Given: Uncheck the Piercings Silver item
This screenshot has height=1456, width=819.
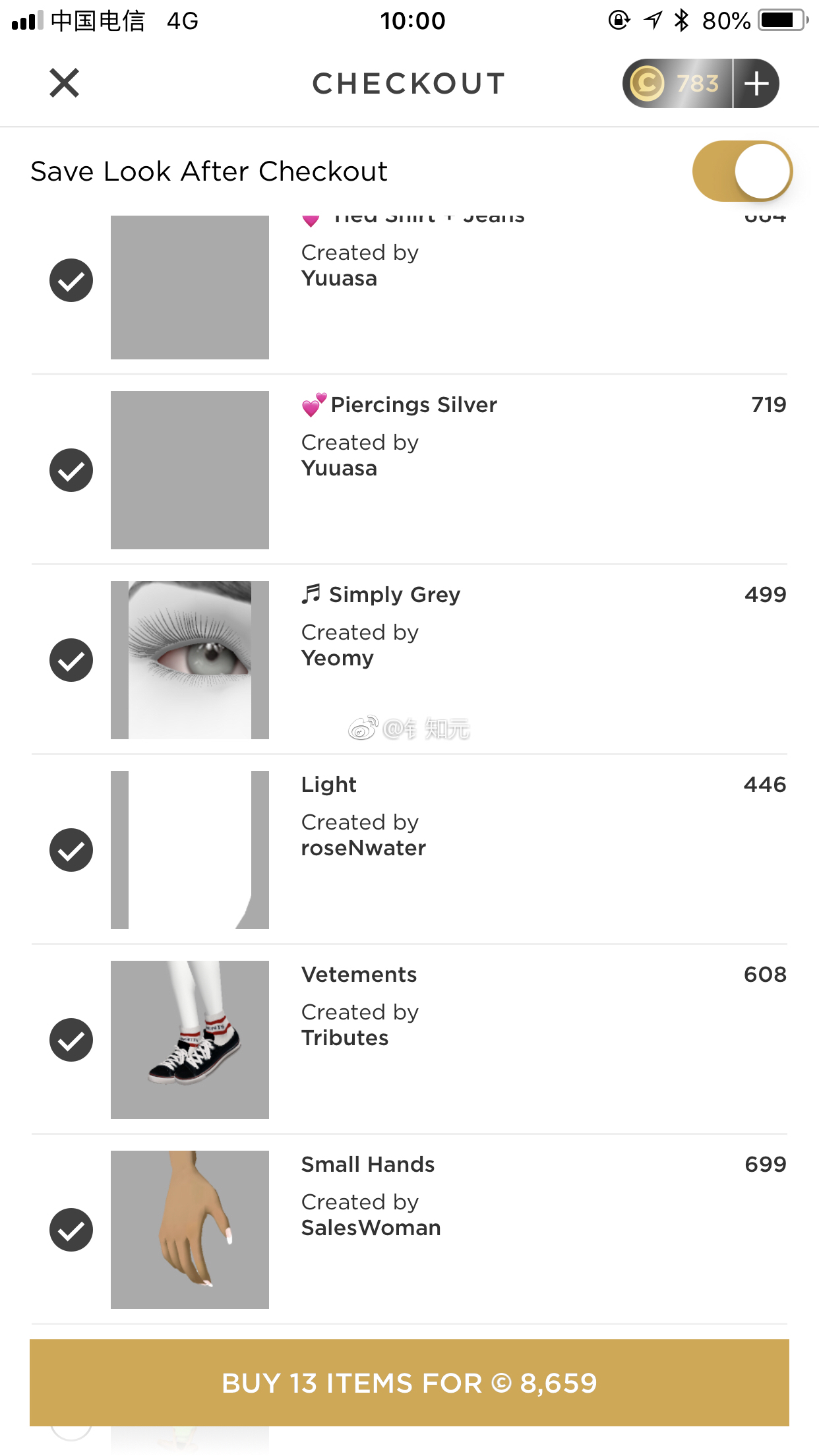Looking at the screenshot, I should coord(71,470).
